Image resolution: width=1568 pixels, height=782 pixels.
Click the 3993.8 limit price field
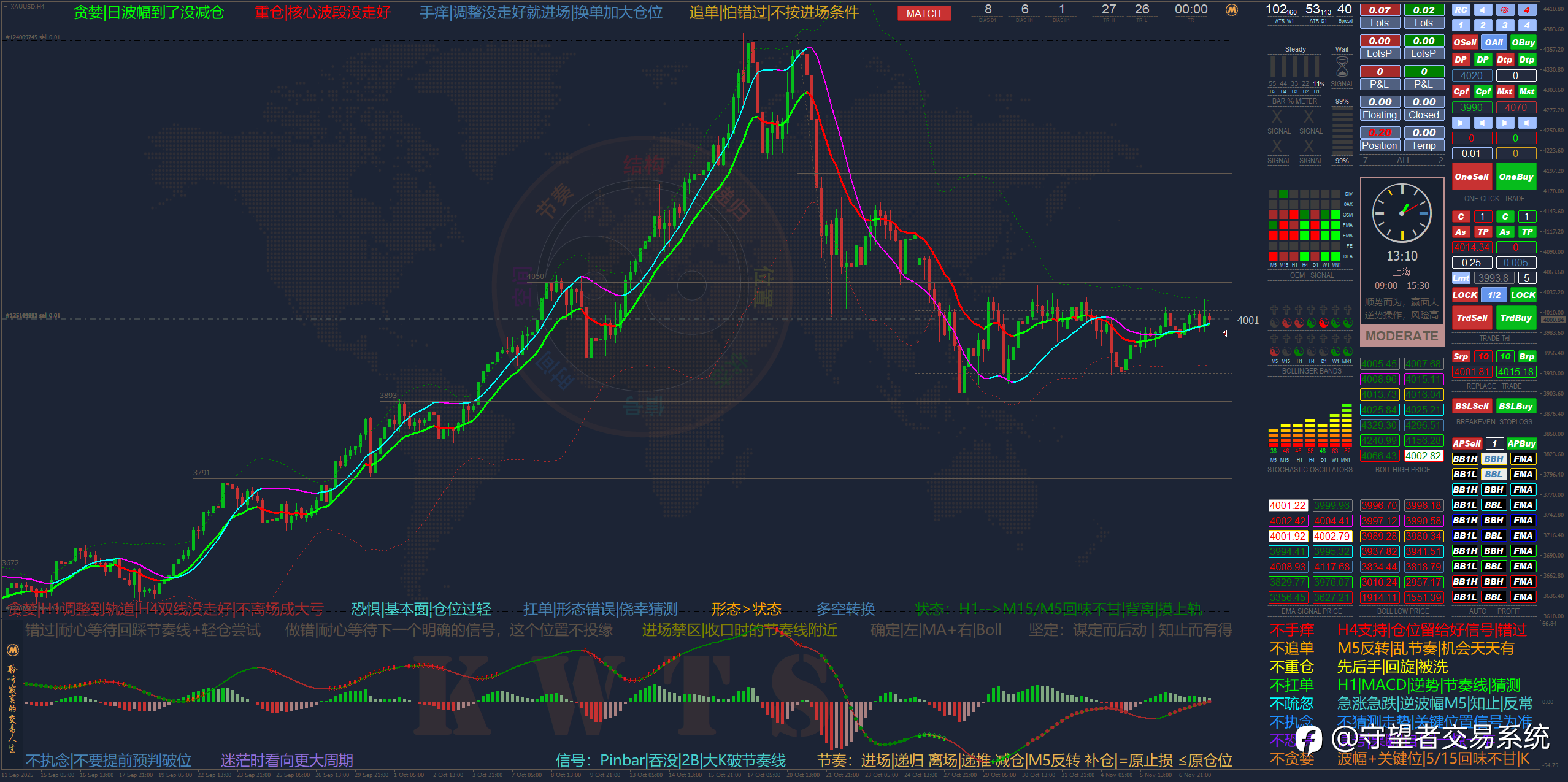coord(1493,278)
